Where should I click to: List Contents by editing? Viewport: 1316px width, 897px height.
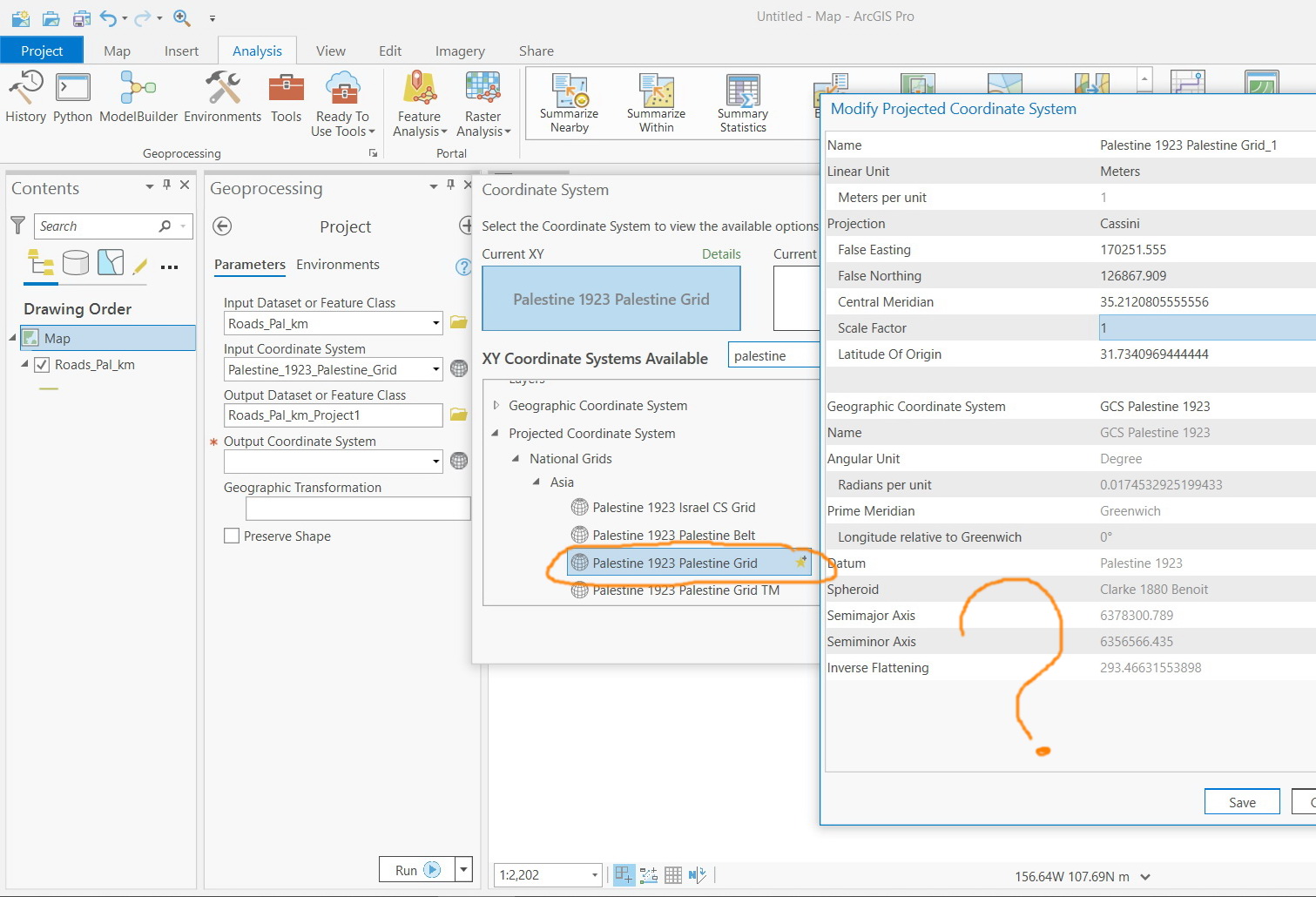(139, 265)
